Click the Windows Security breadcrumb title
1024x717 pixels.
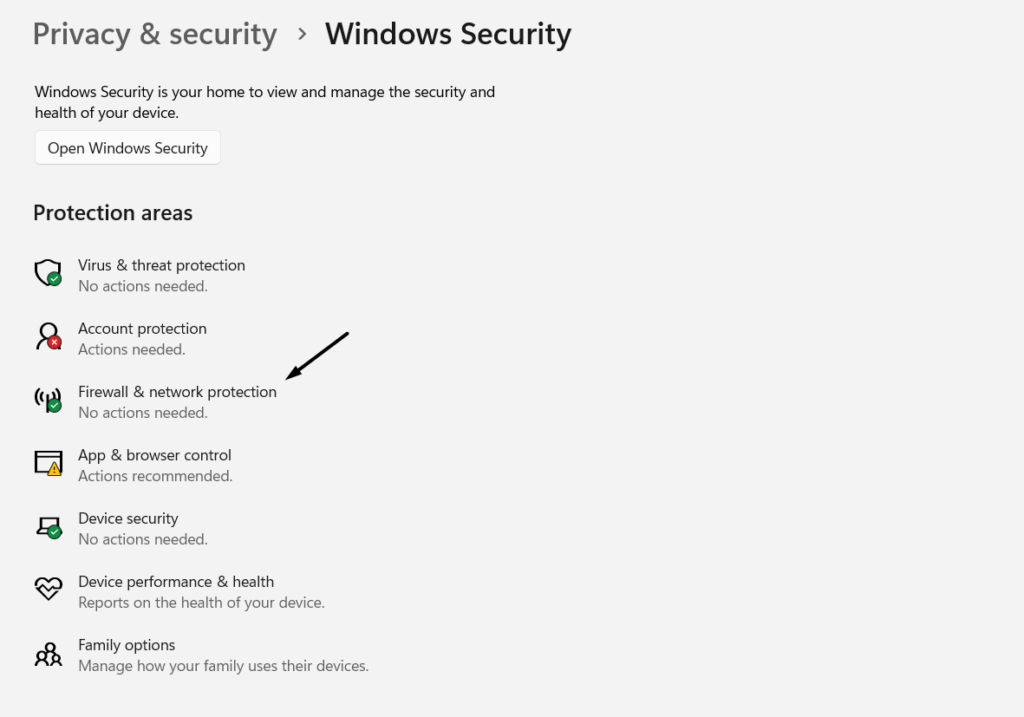tap(448, 34)
